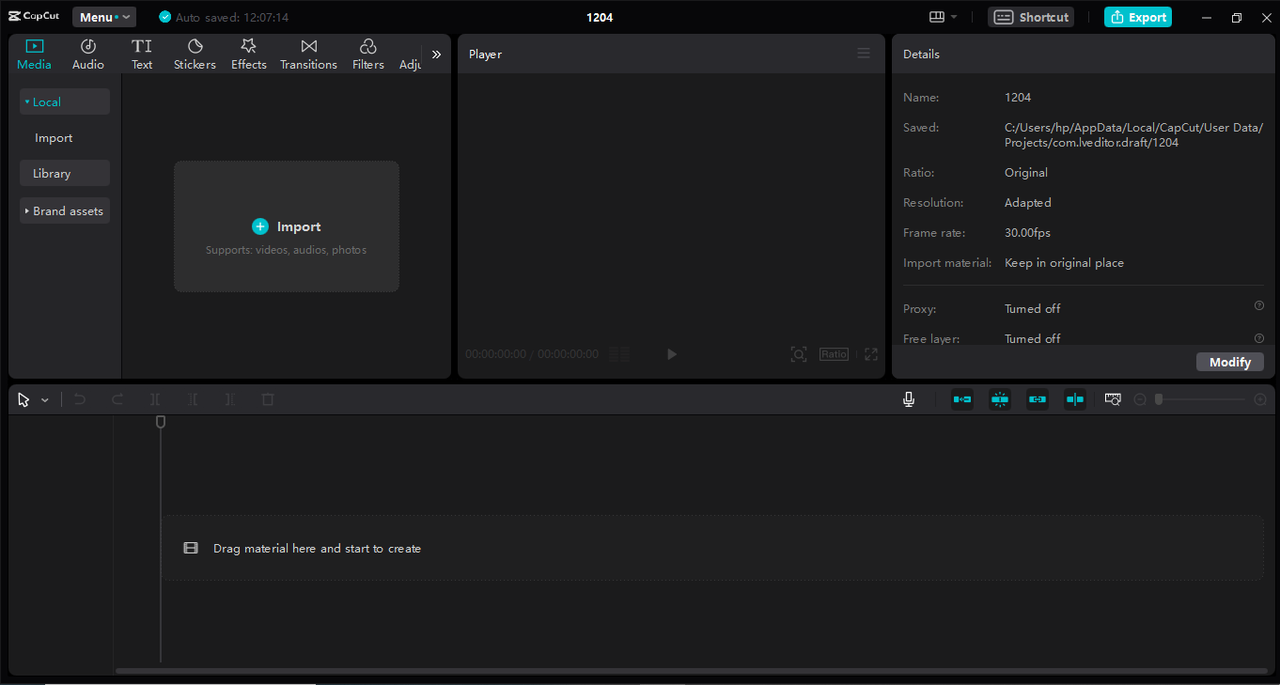This screenshot has height=685, width=1280.
Task: Click the Record voiceover microphone icon
Action: coord(908,399)
